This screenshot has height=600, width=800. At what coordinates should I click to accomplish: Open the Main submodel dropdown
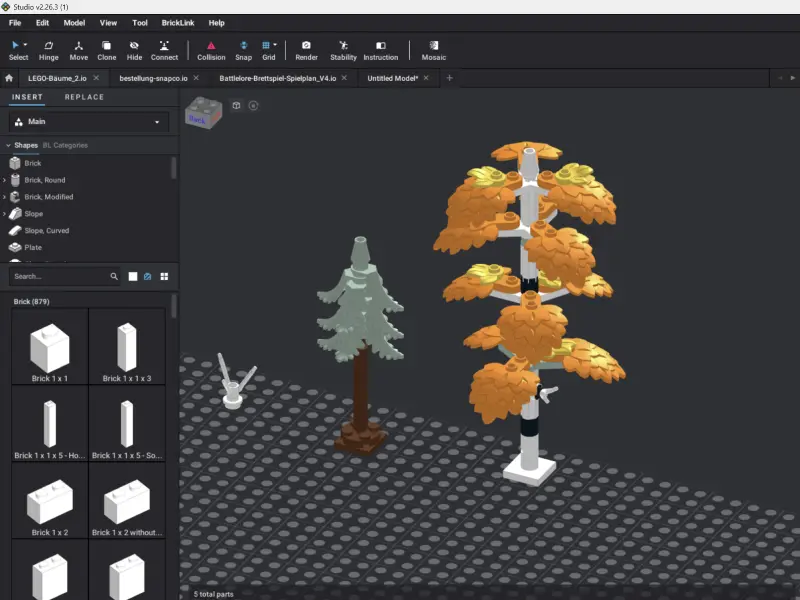[89, 122]
